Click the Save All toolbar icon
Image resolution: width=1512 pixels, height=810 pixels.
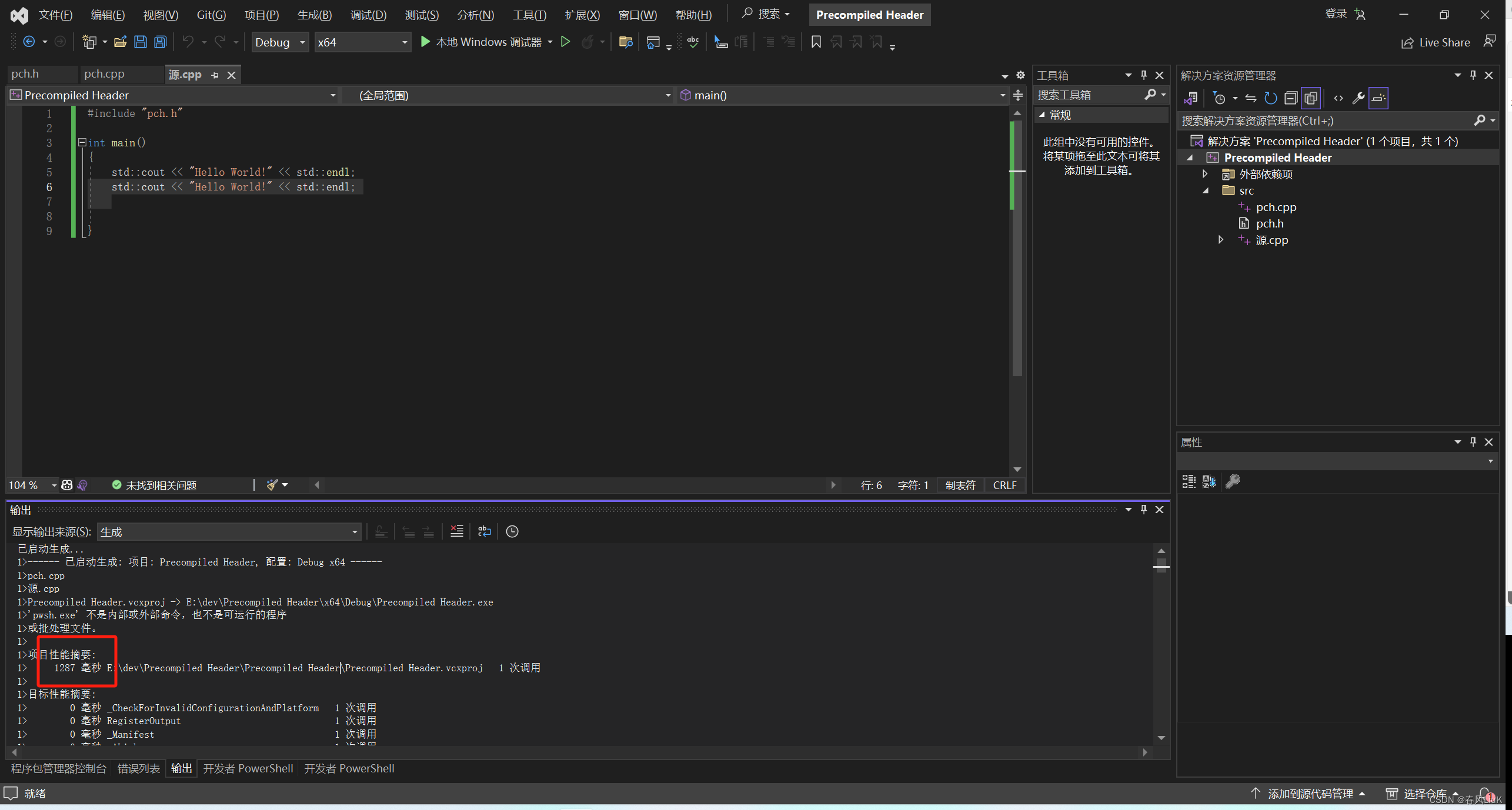(x=160, y=42)
